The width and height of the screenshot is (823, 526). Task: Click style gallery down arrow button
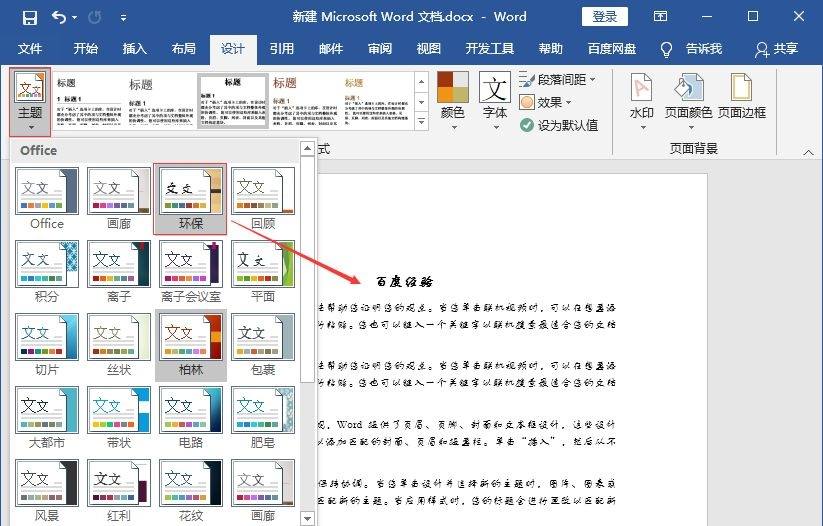click(x=421, y=102)
